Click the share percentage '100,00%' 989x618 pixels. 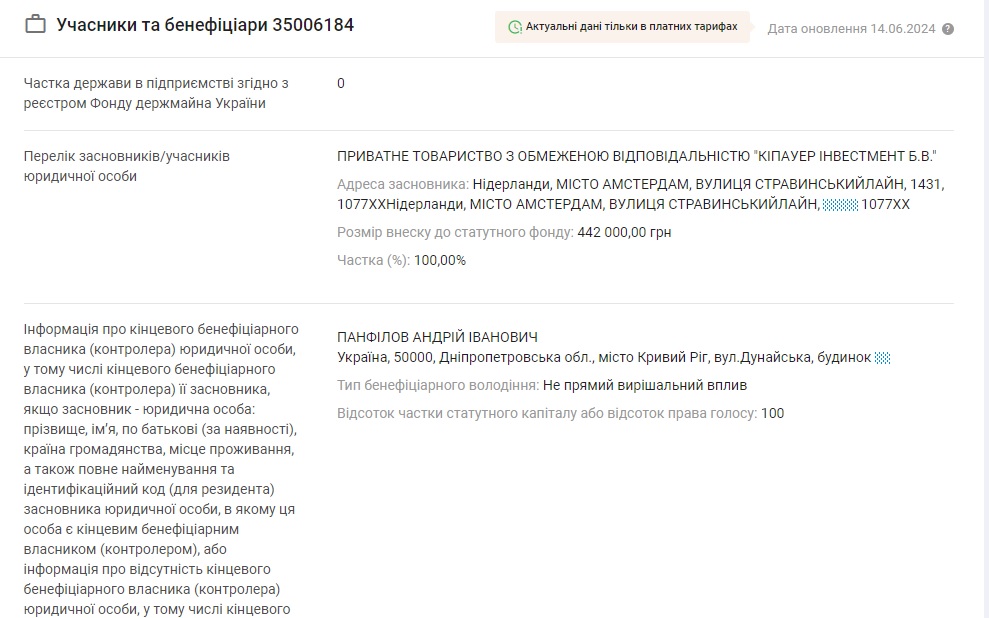[x=440, y=260]
